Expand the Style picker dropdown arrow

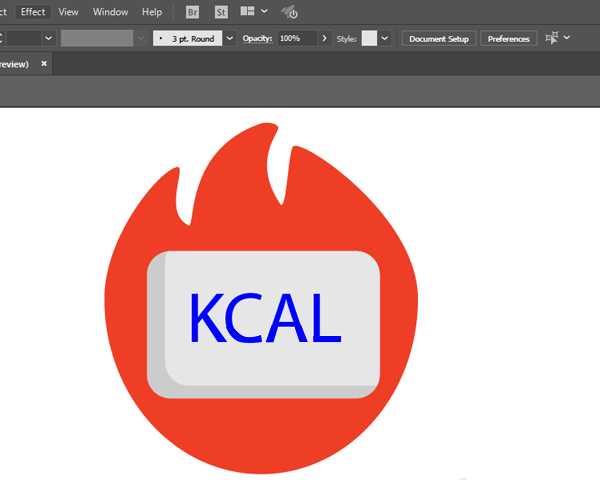pos(385,38)
